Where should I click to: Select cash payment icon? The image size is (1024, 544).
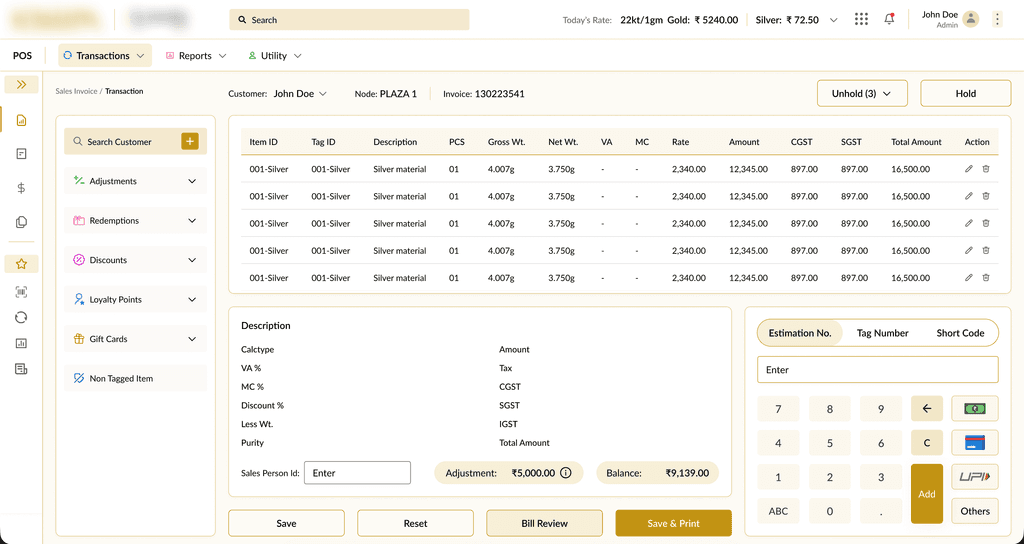pyautogui.click(x=975, y=409)
